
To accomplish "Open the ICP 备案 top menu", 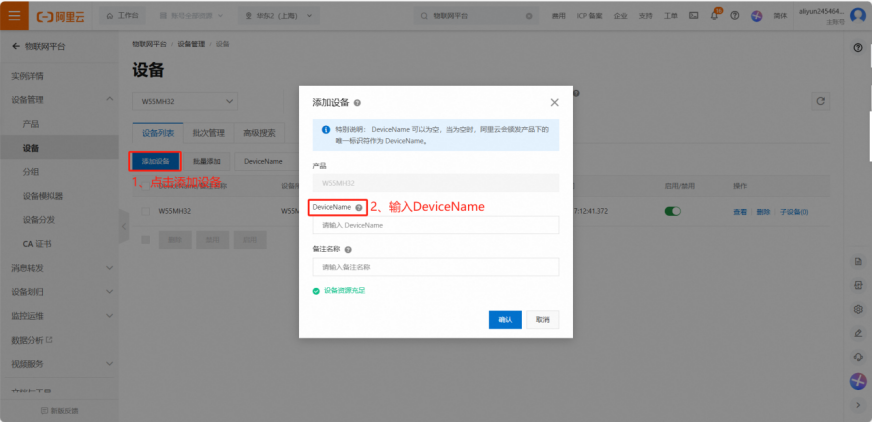I will point(589,16).
